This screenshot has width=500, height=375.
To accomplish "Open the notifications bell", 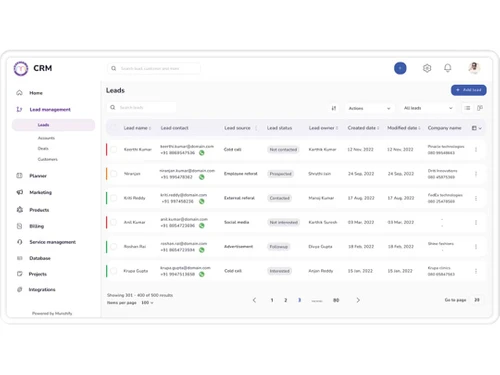I will click(448, 68).
